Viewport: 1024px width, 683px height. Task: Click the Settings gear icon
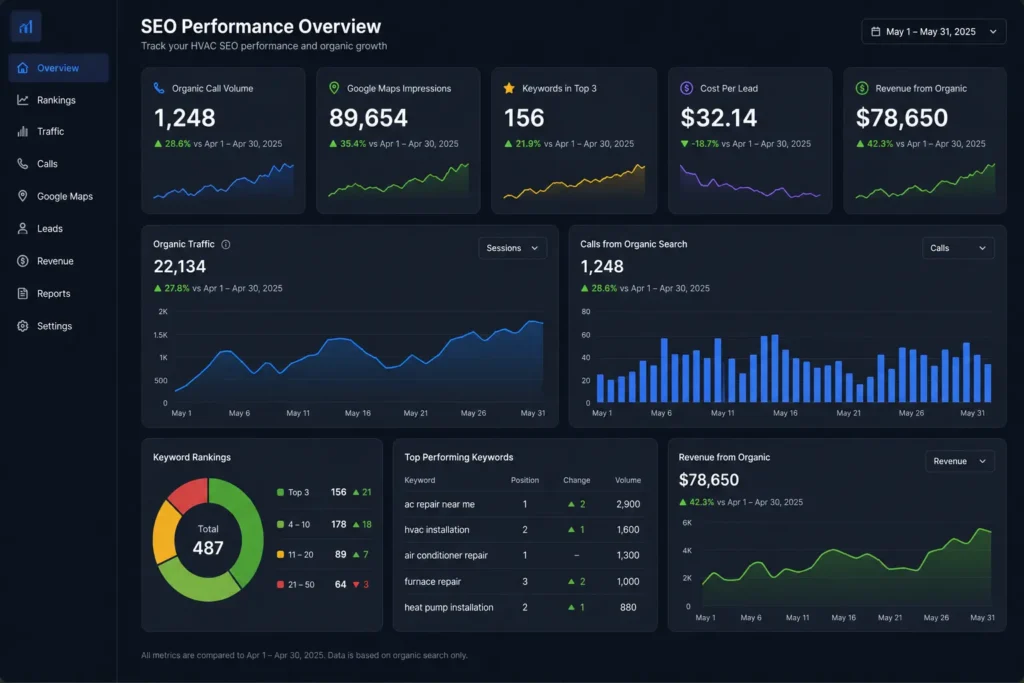[23, 326]
